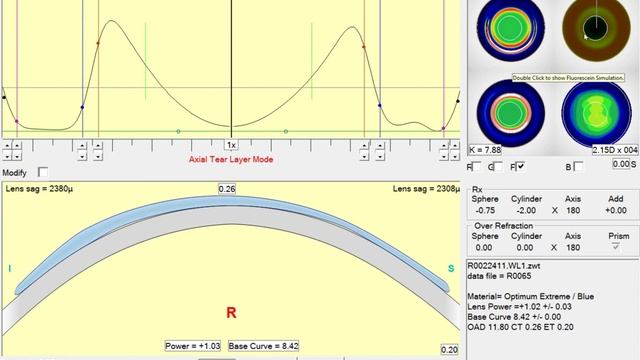Click Over Refraction Sphere value 0.00
This screenshot has height=360, width=640.
(484, 248)
